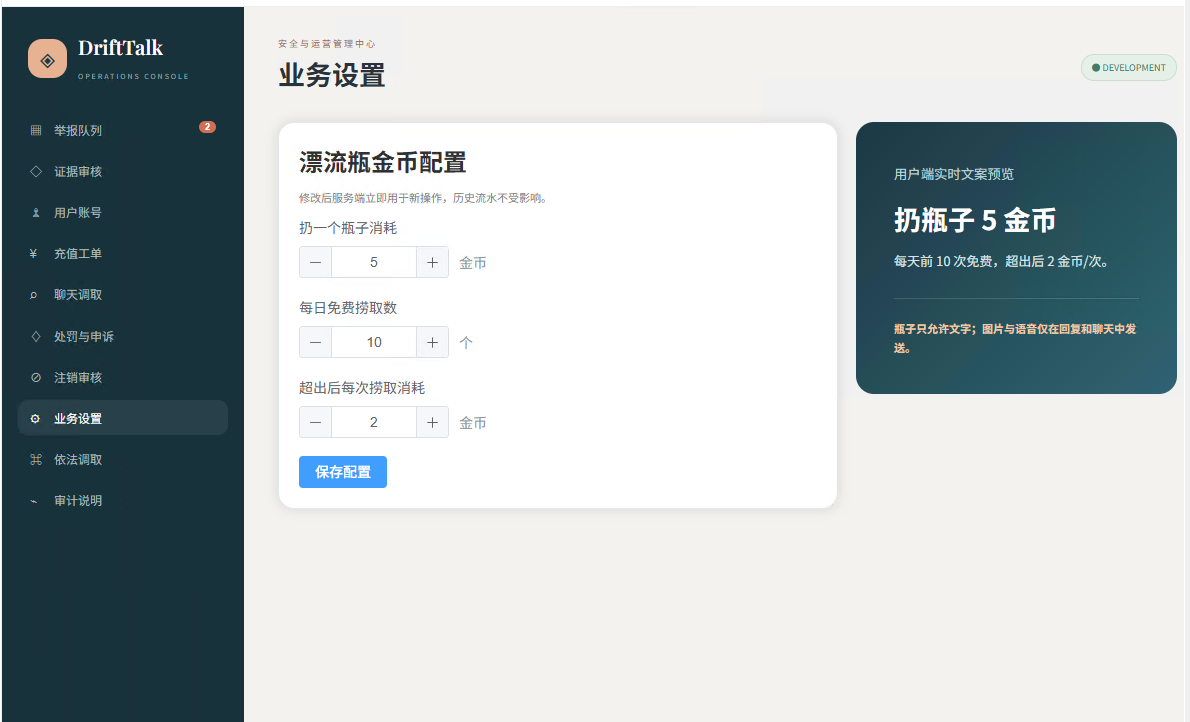The width and height of the screenshot is (1190, 722).
Task: Increase 扔一个瓶子消耗 value
Action: pyautogui.click(x=433, y=263)
